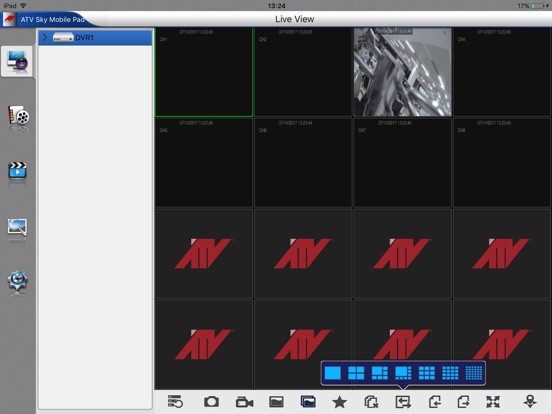Select the CH2 video tile
The image size is (552, 414).
(303, 72)
